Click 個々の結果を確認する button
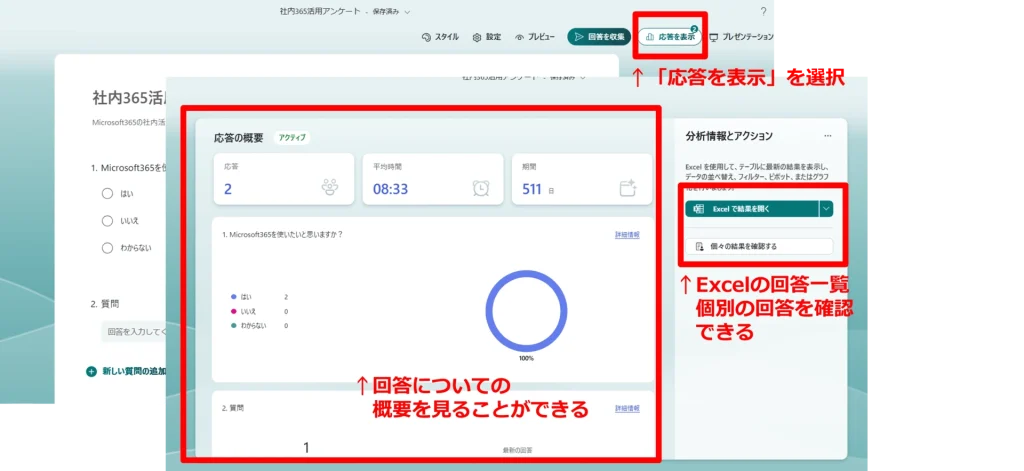Image resolution: width=1024 pixels, height=471 pixels. 759,246
